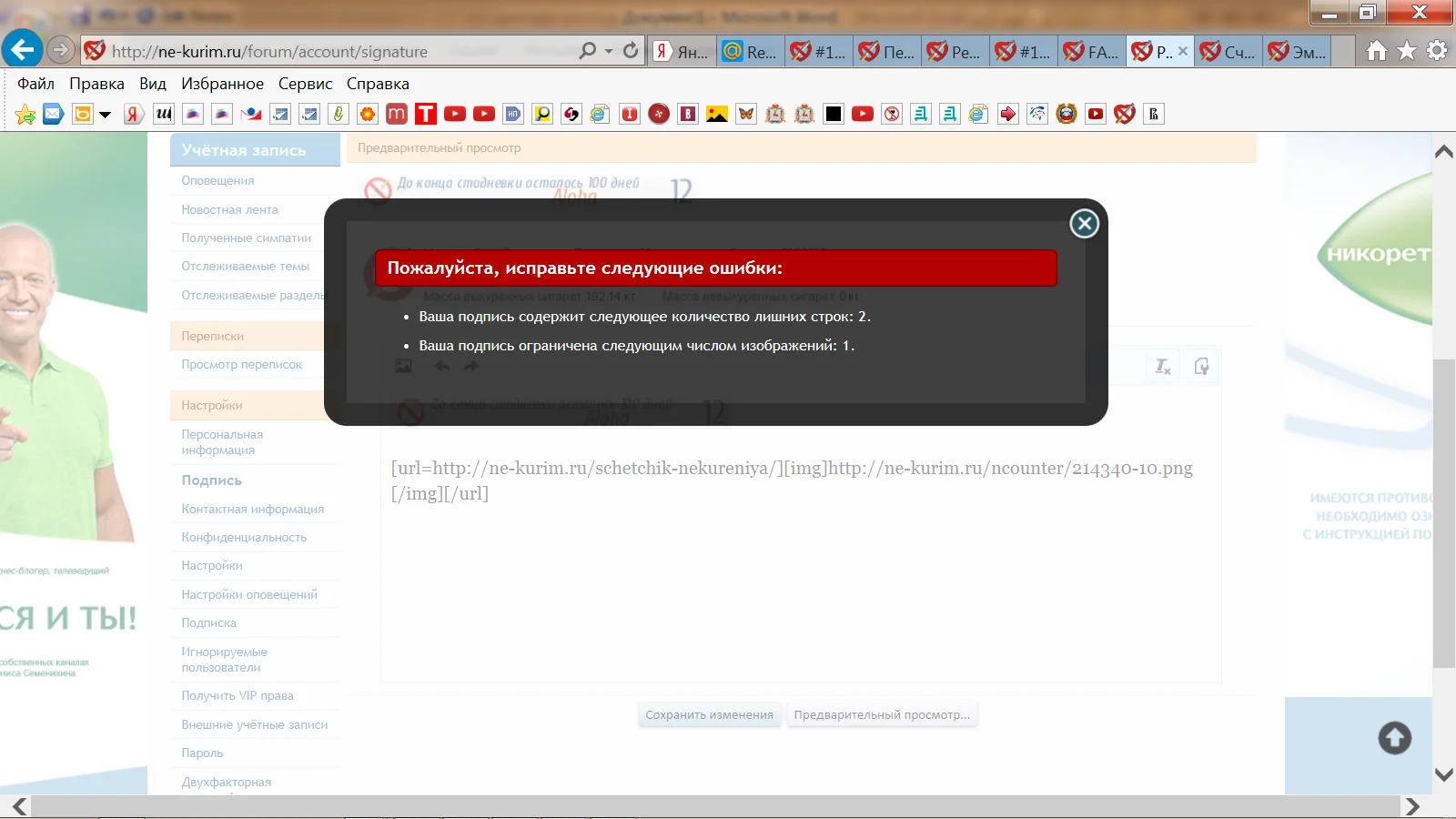Screen dimensions: 1456x819
Task: Close the active browser tab
Action: pyautogui.click(x=1183, y=52)
